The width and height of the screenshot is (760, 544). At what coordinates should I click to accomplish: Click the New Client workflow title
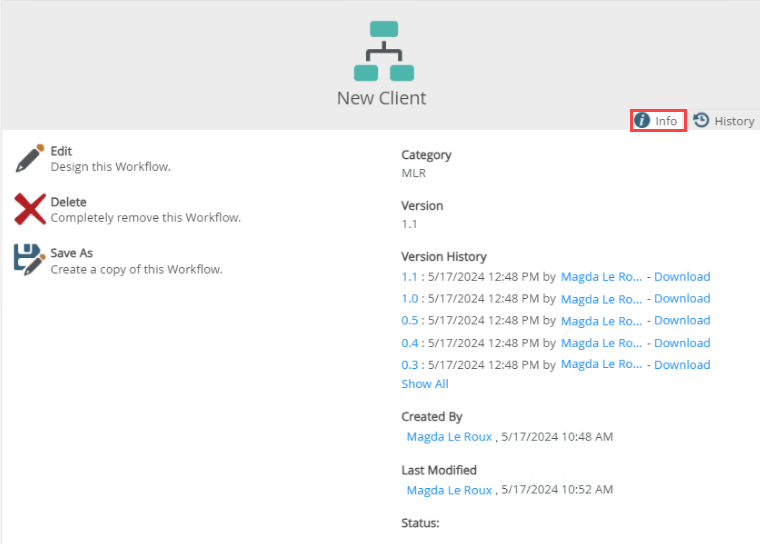point(382,98)
